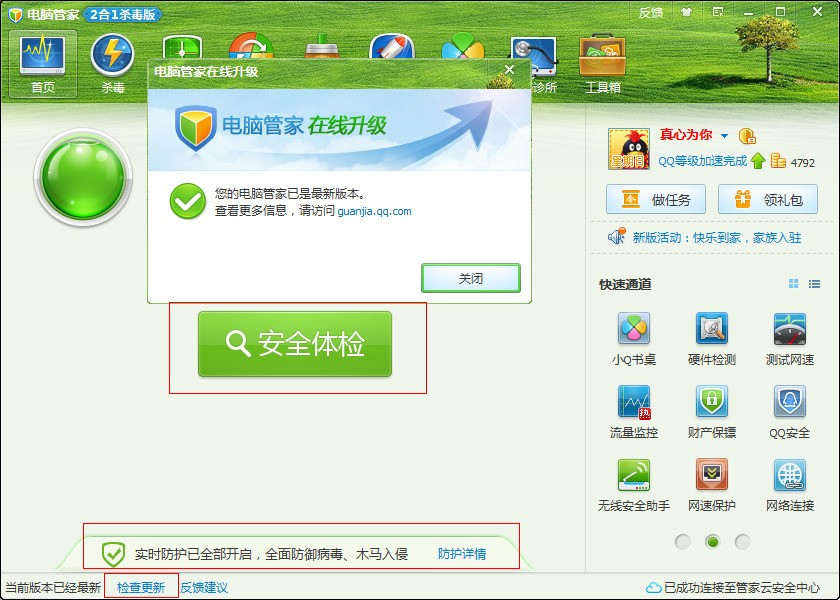Open the message icon in title bar

pos(718,12)
